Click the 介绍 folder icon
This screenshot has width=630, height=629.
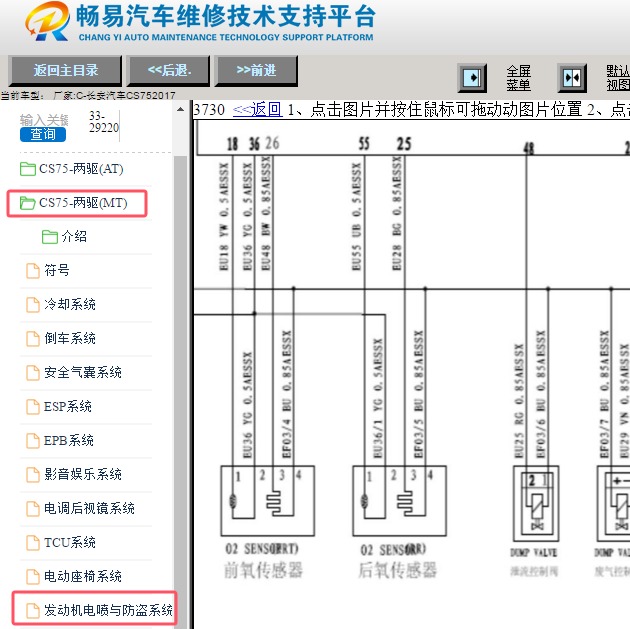pyautogui.click(x=50, y=237)
